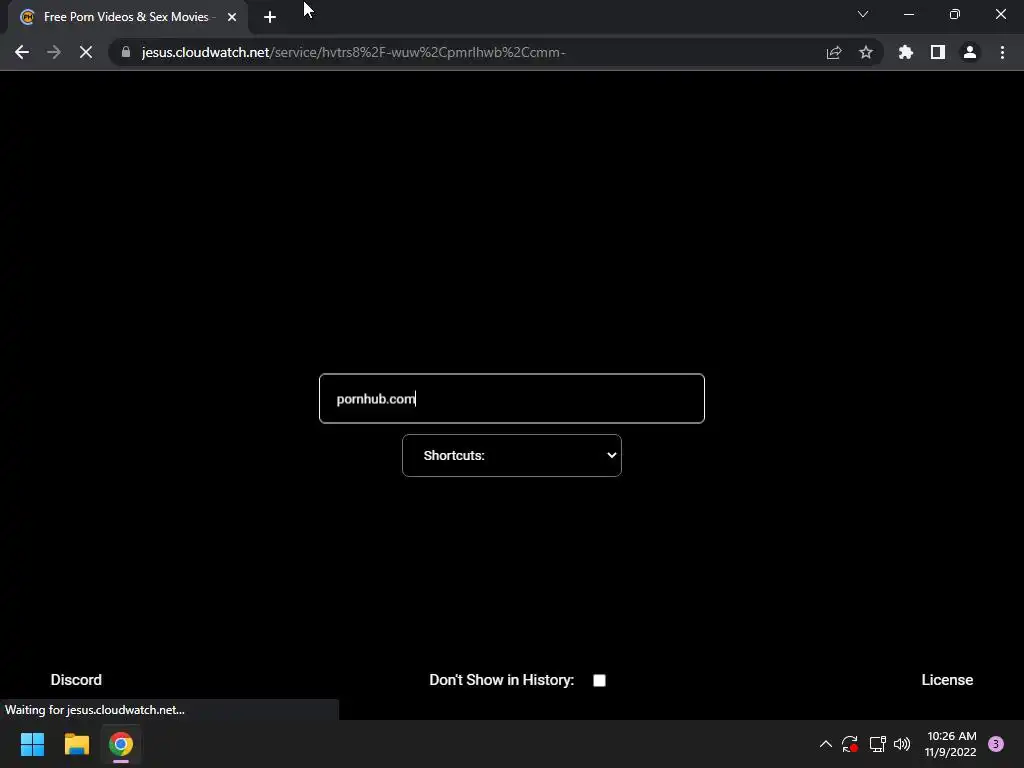Viewport: 1024px width, 768px height.
Task: Open the tab search chevron
Action: [863, 14]
